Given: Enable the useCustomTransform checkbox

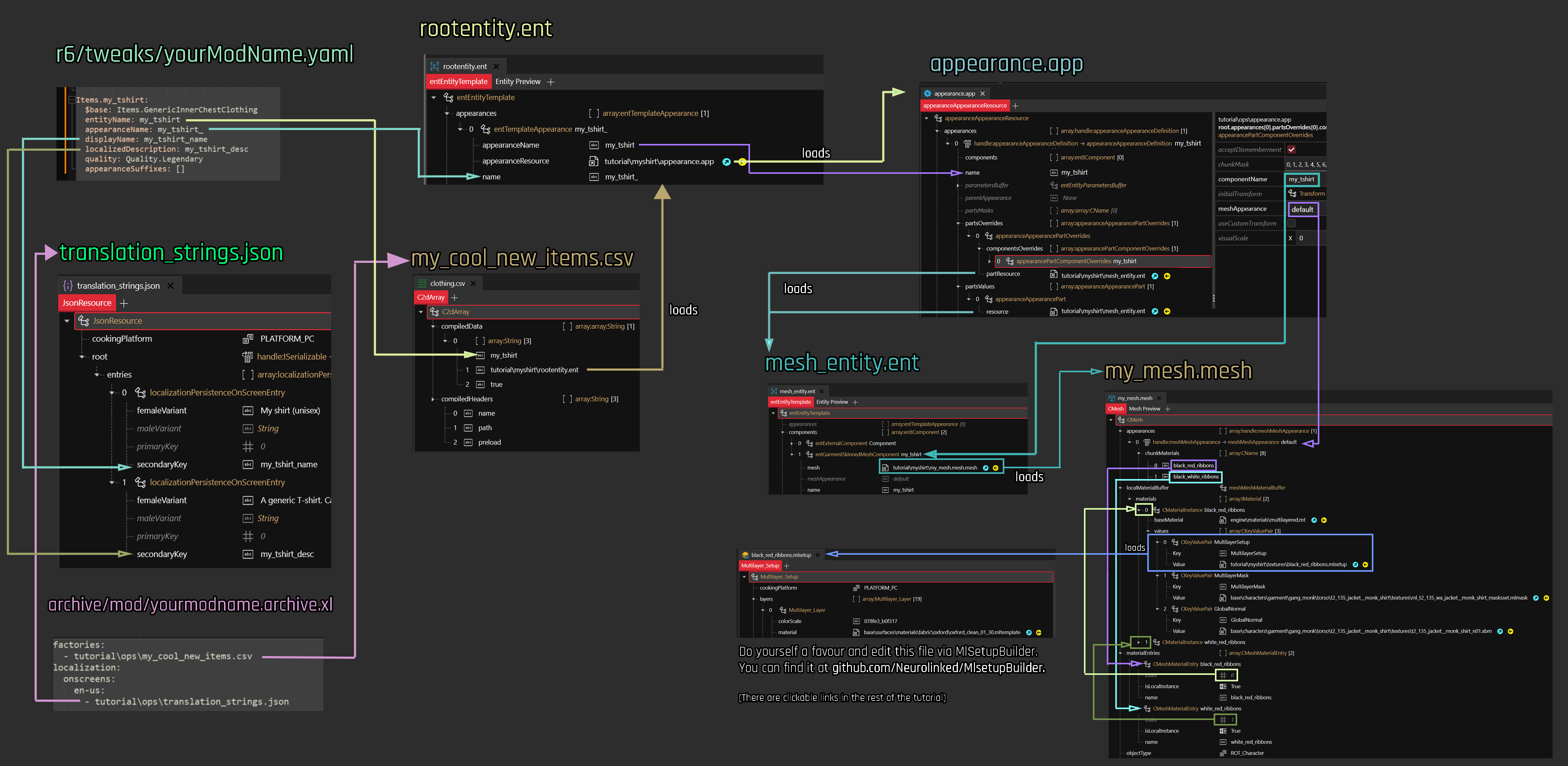Looking at the screenshot, I should pos(1291,223).
